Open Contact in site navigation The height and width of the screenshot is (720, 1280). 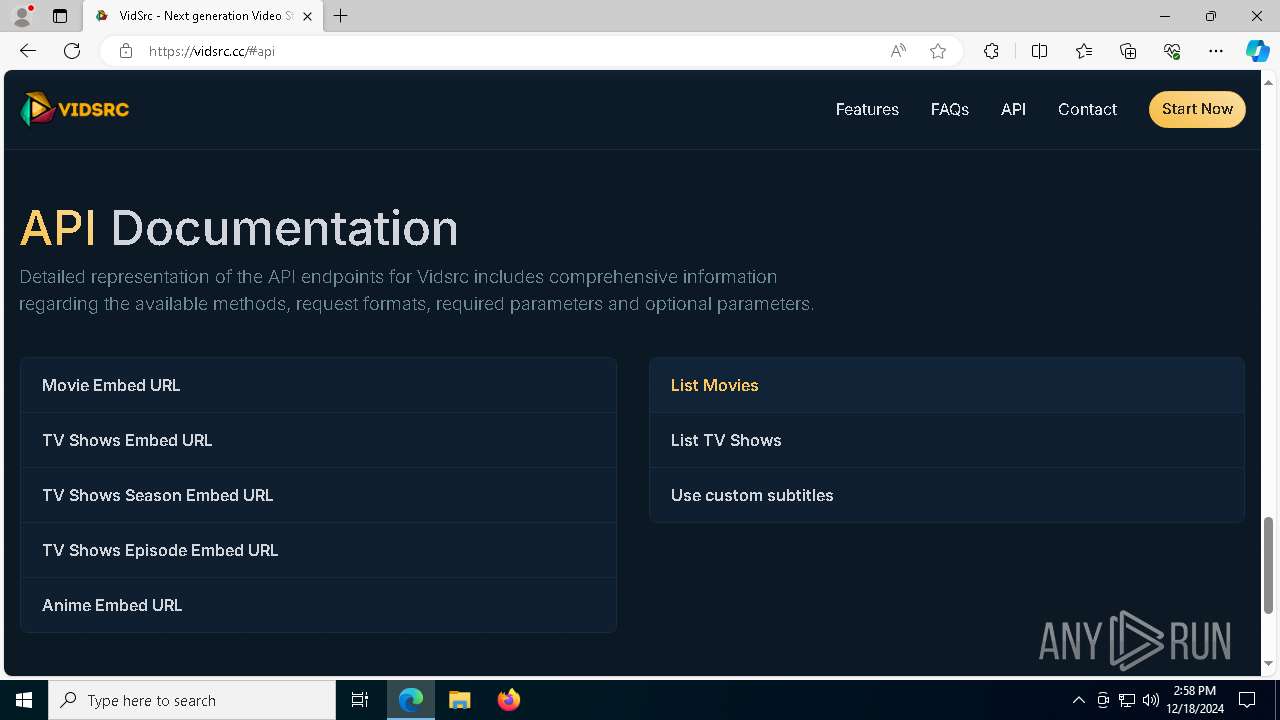click(1087, 109)
